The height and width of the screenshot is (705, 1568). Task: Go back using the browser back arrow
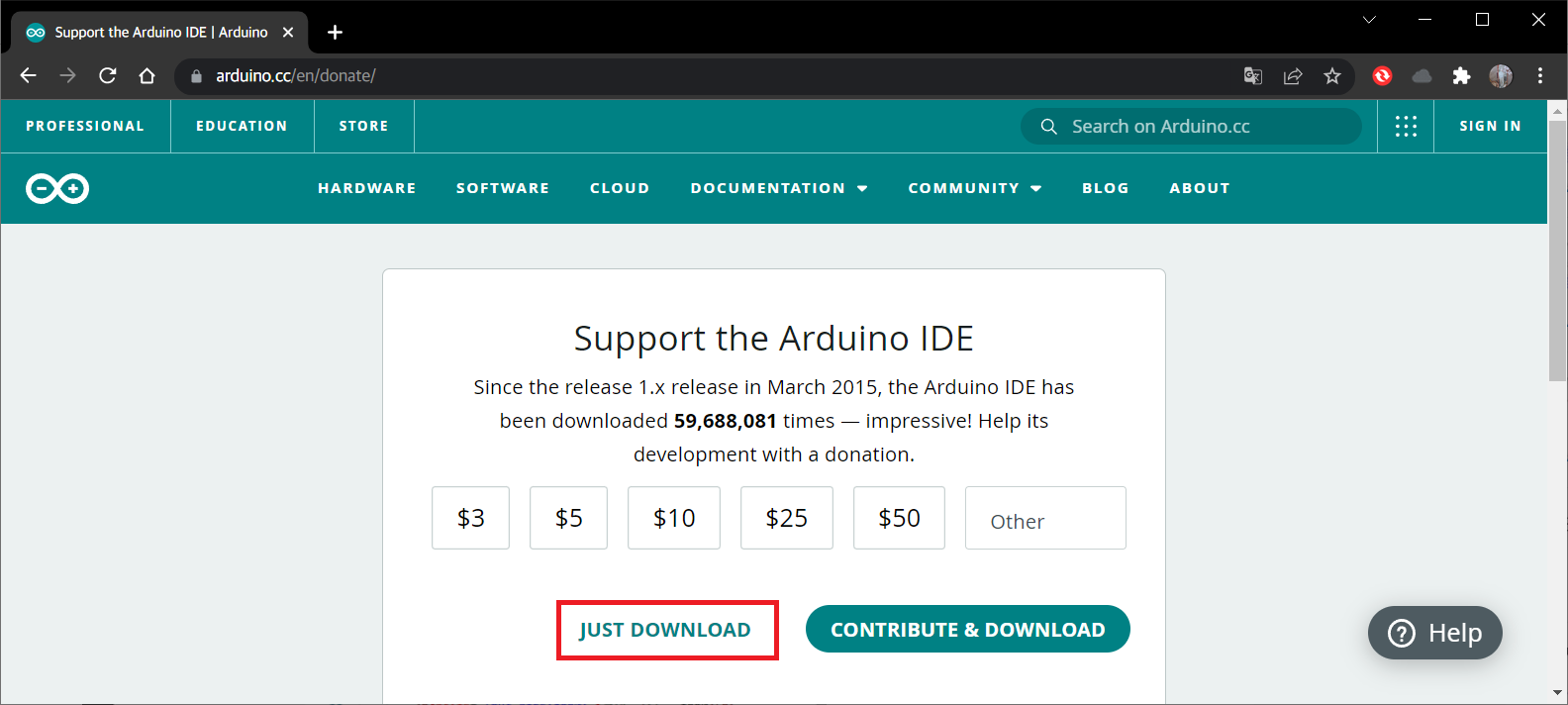click(28, 75)
